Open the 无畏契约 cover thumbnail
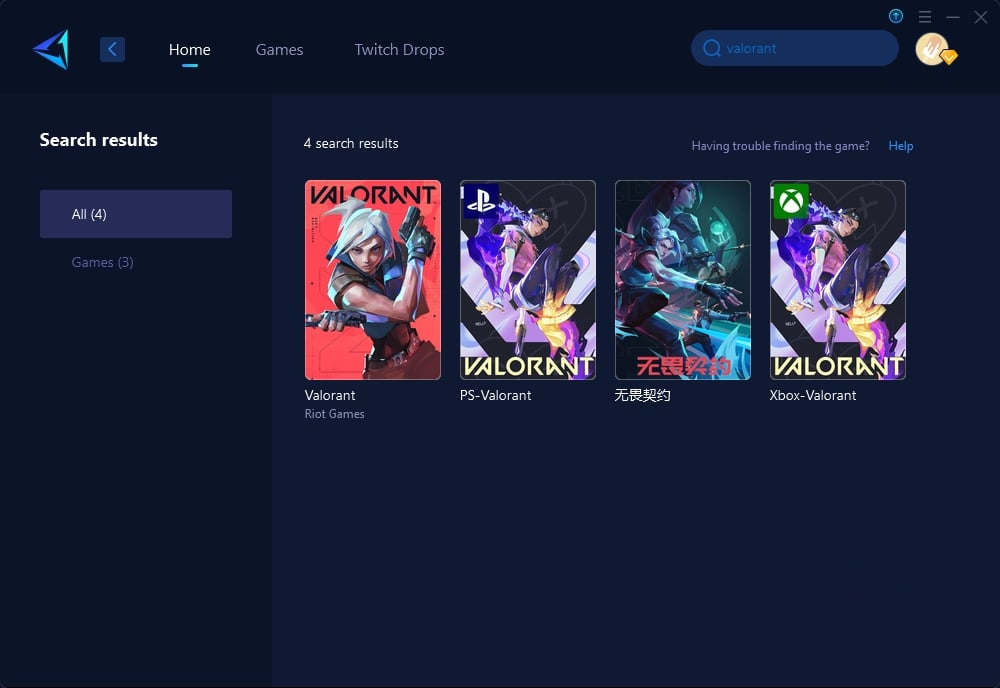Screen dimensions: 1000x688 (x=683, y=280)
